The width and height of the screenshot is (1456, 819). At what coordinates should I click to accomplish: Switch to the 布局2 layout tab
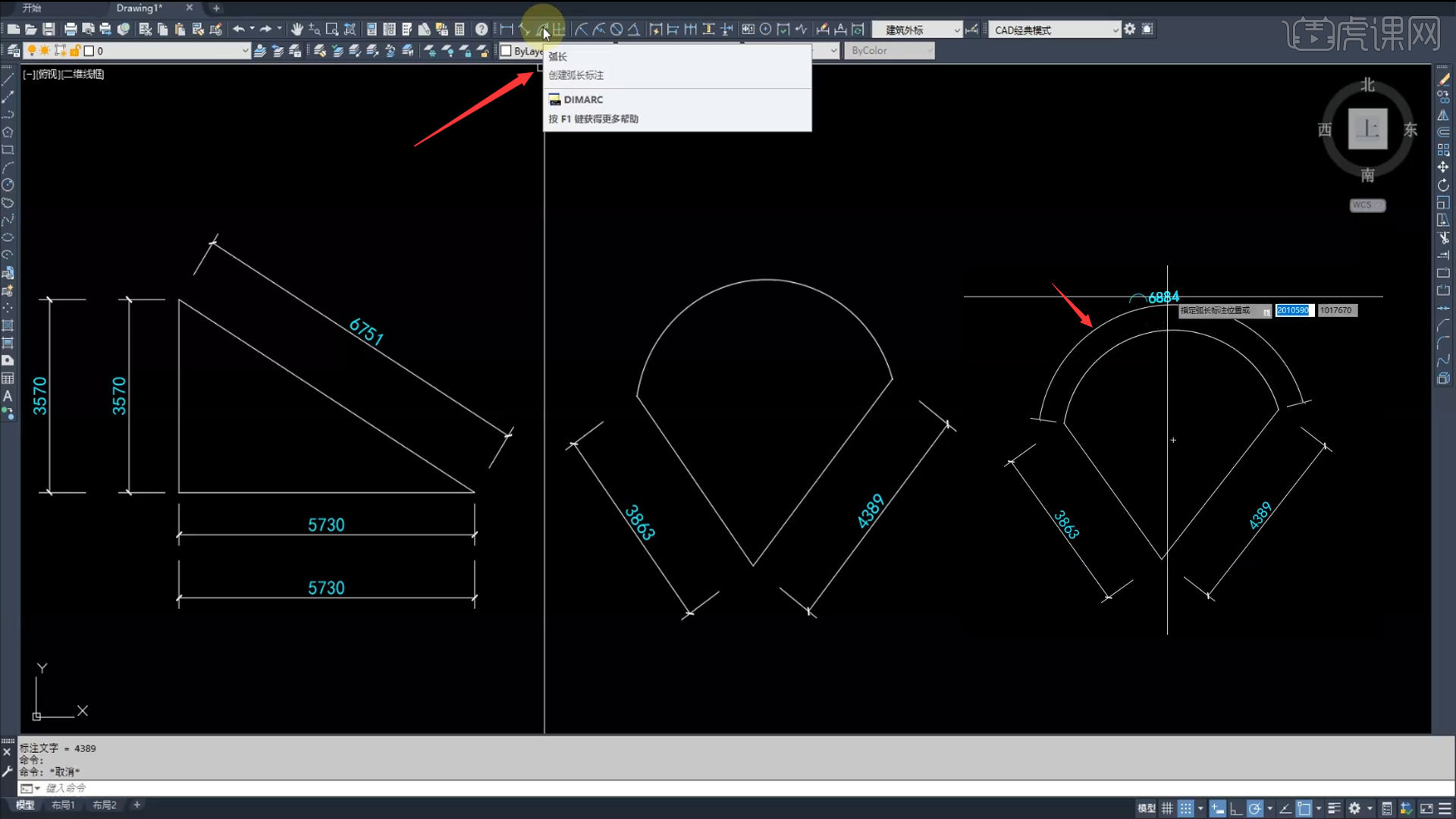coord(105,805)
